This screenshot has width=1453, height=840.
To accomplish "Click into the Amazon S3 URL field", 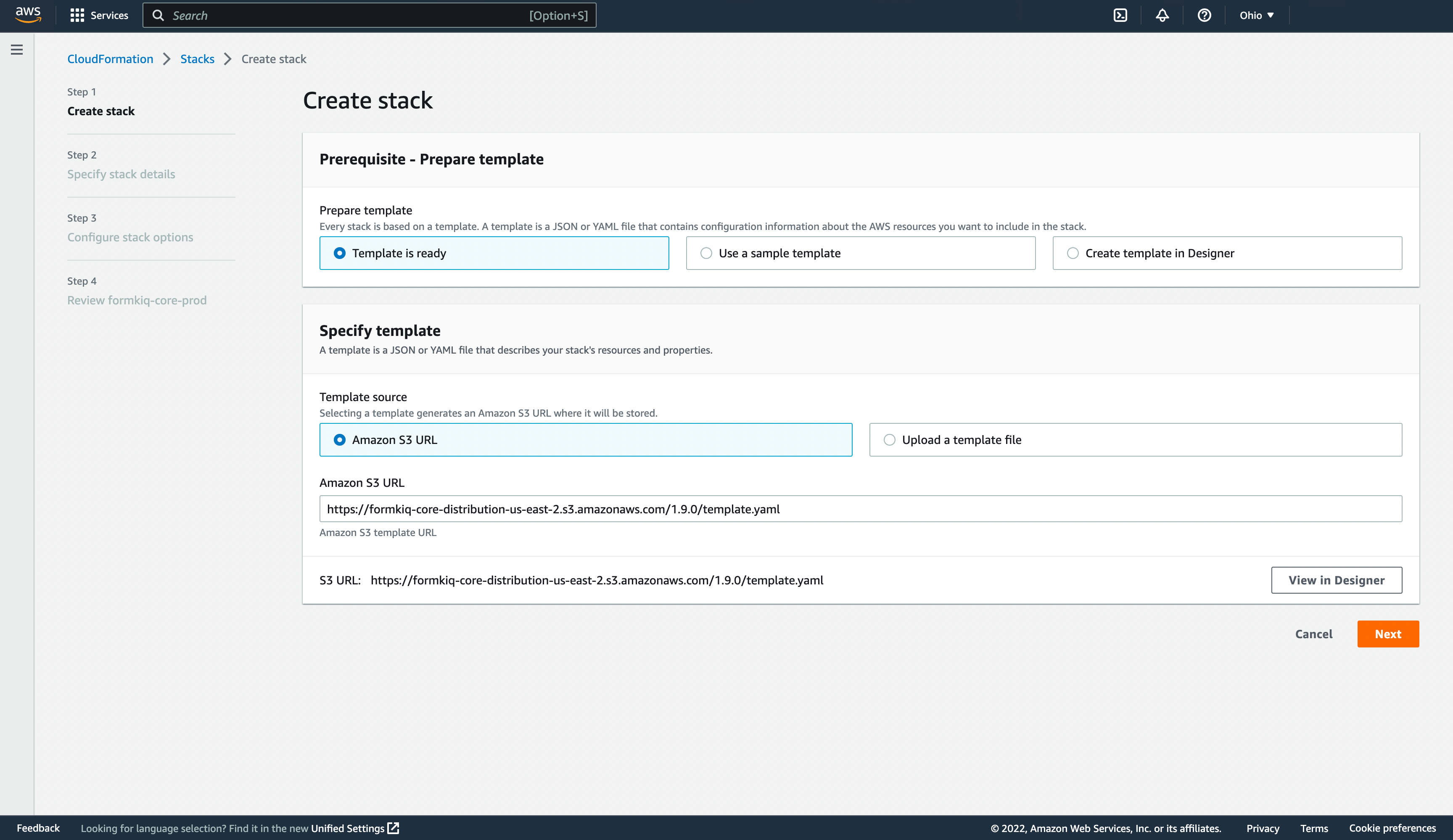I will (x=860, y=508).
